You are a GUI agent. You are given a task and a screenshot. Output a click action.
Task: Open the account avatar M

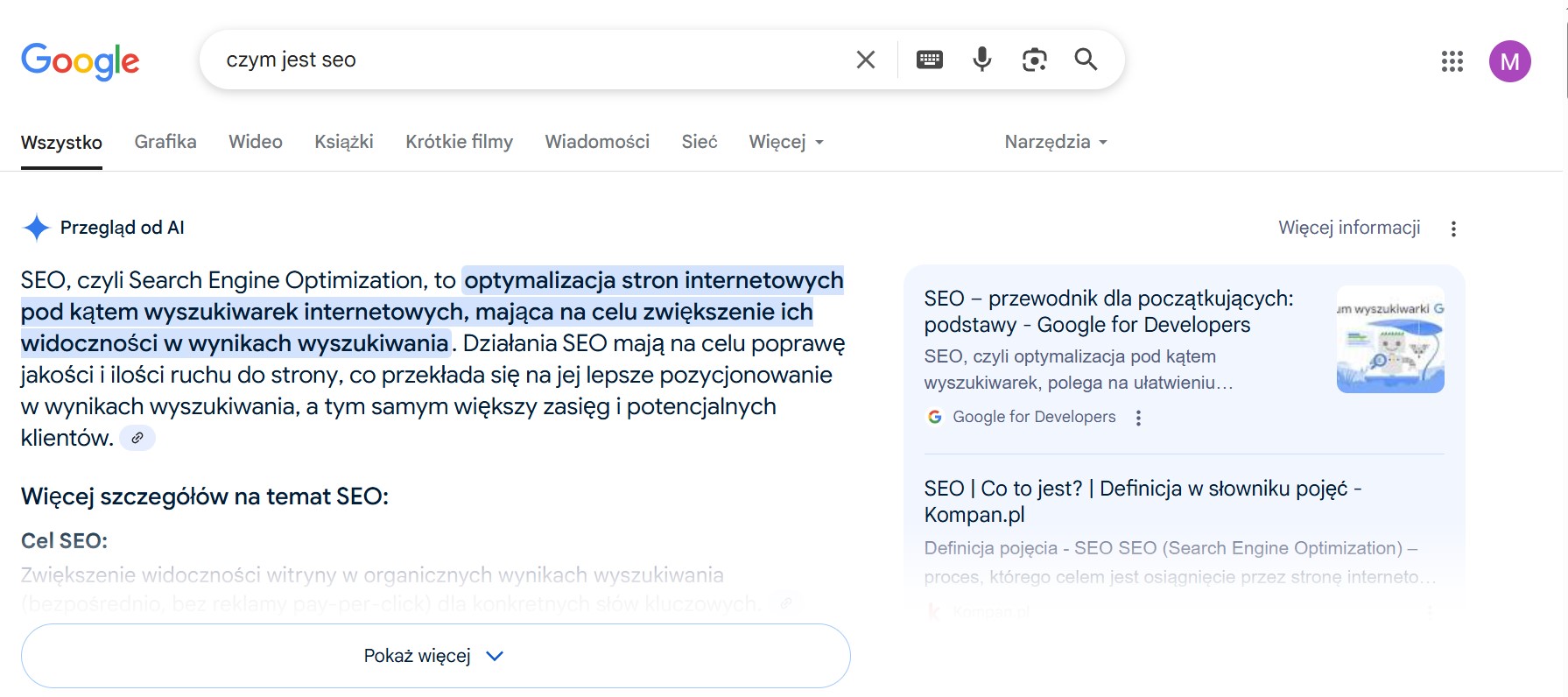pos(1509,61)
